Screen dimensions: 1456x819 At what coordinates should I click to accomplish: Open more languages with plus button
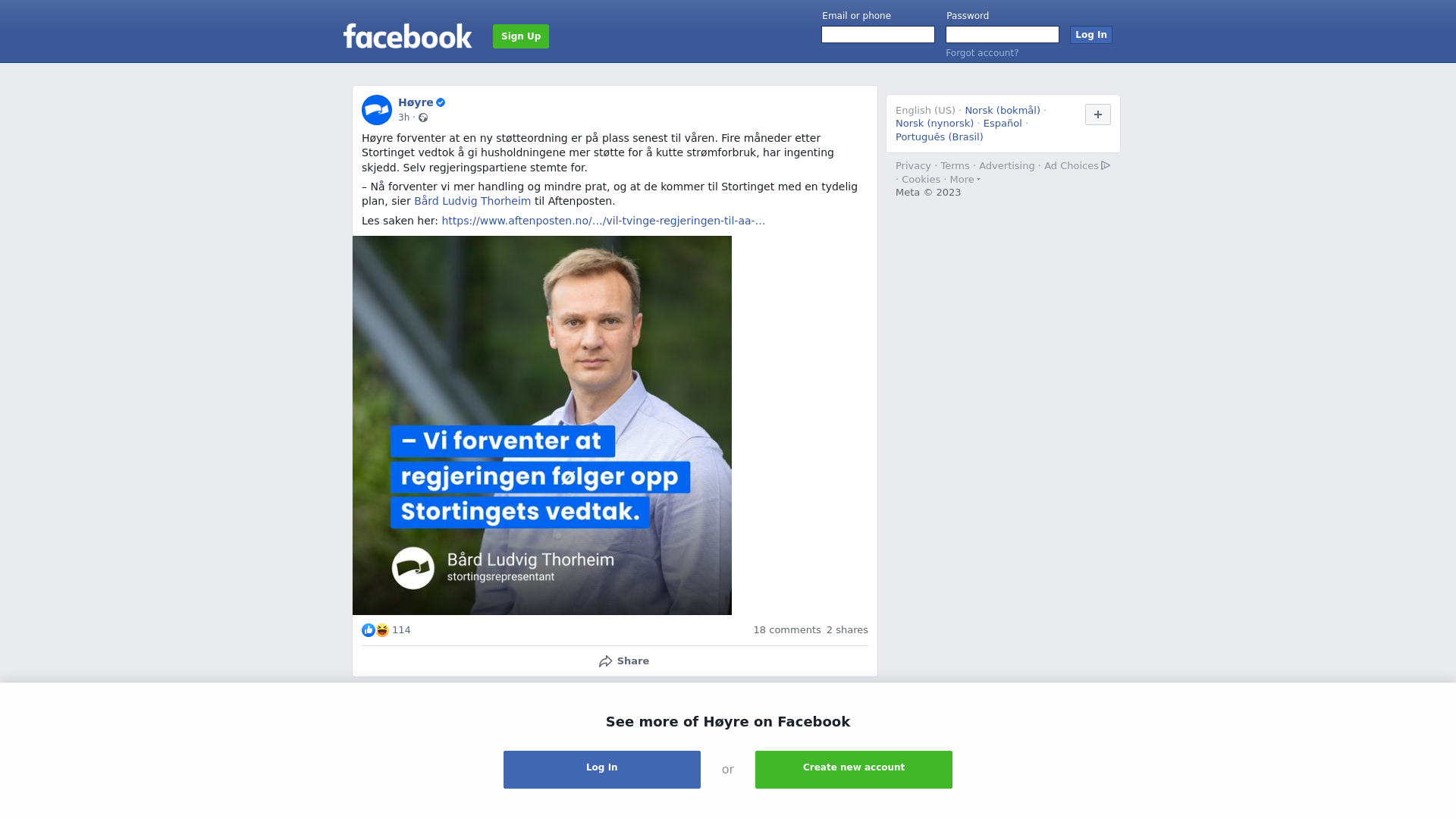(x=1098, y=115)
